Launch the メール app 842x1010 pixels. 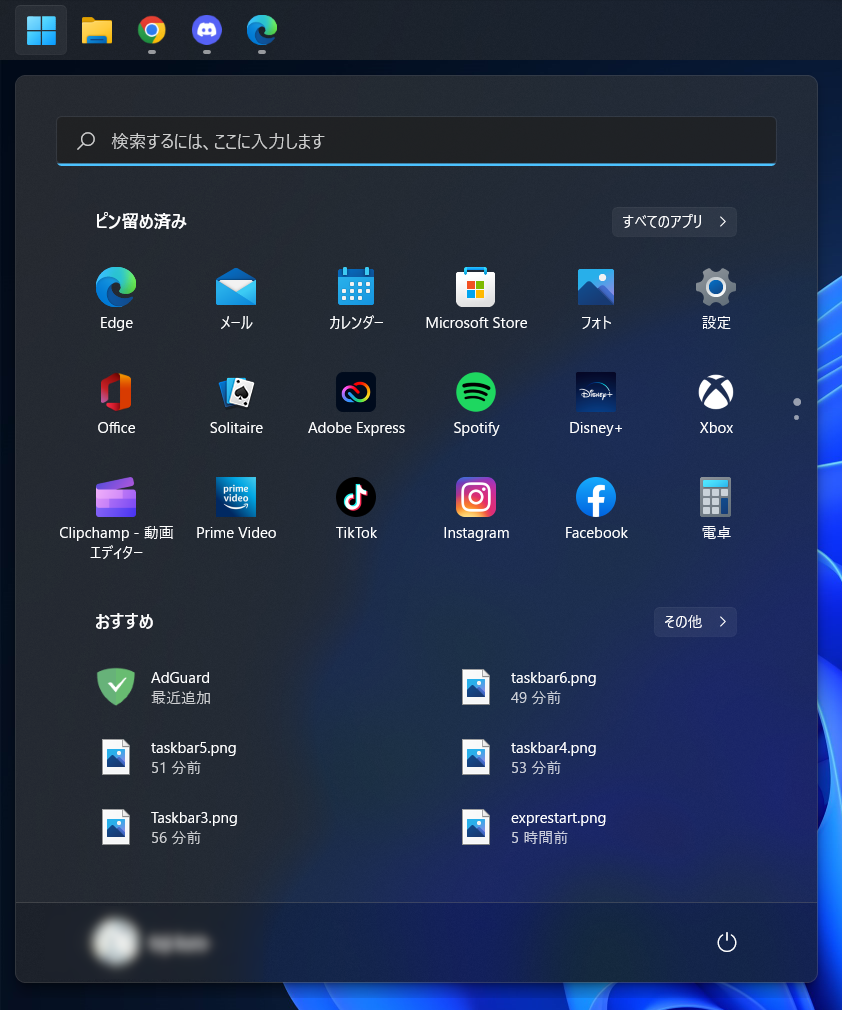click(x=236, y=299)
